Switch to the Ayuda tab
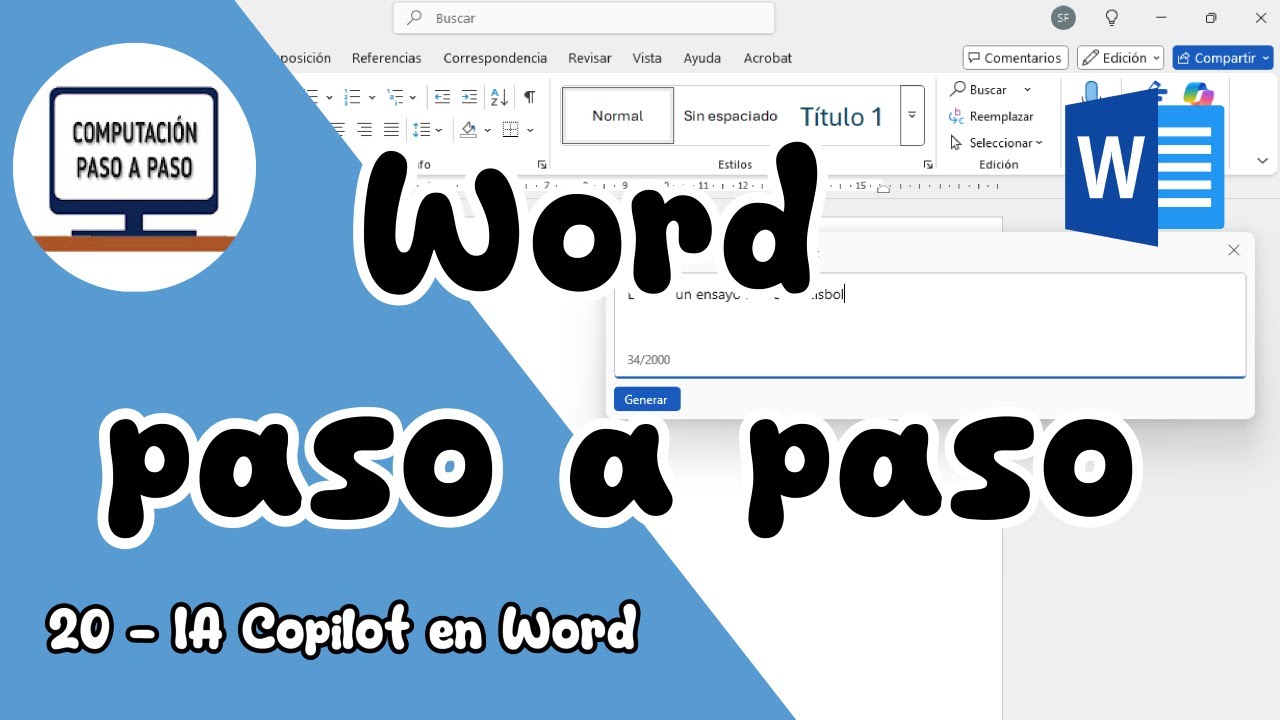The width and height of the screenshot is (1280, 720). click(702, 58)
